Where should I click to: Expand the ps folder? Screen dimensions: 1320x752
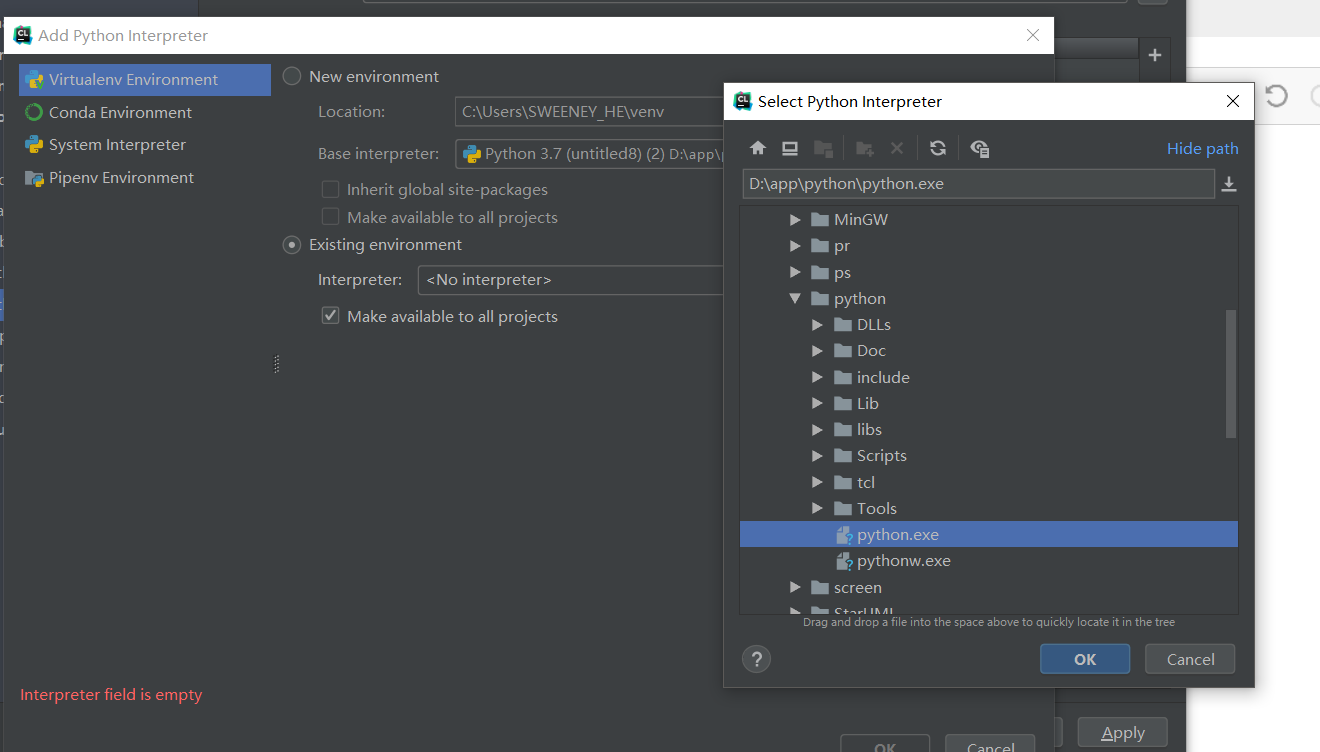(795, 273)
